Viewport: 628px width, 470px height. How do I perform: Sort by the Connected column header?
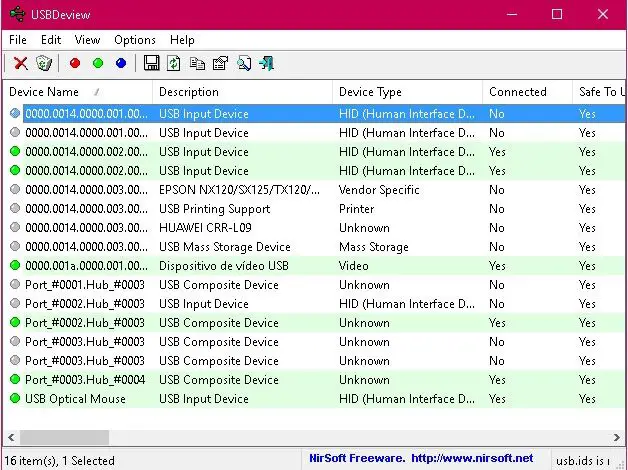pyautogui.click(x=527, y=92)
